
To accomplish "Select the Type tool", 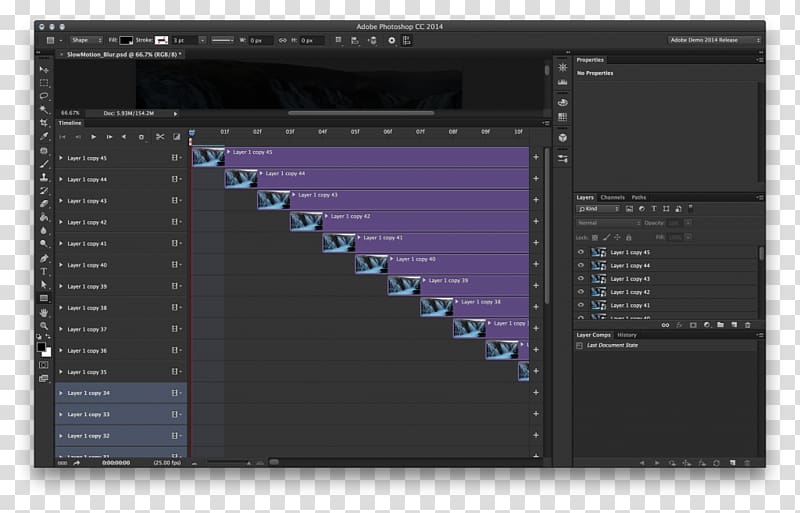I will click(x=44, y=271).
